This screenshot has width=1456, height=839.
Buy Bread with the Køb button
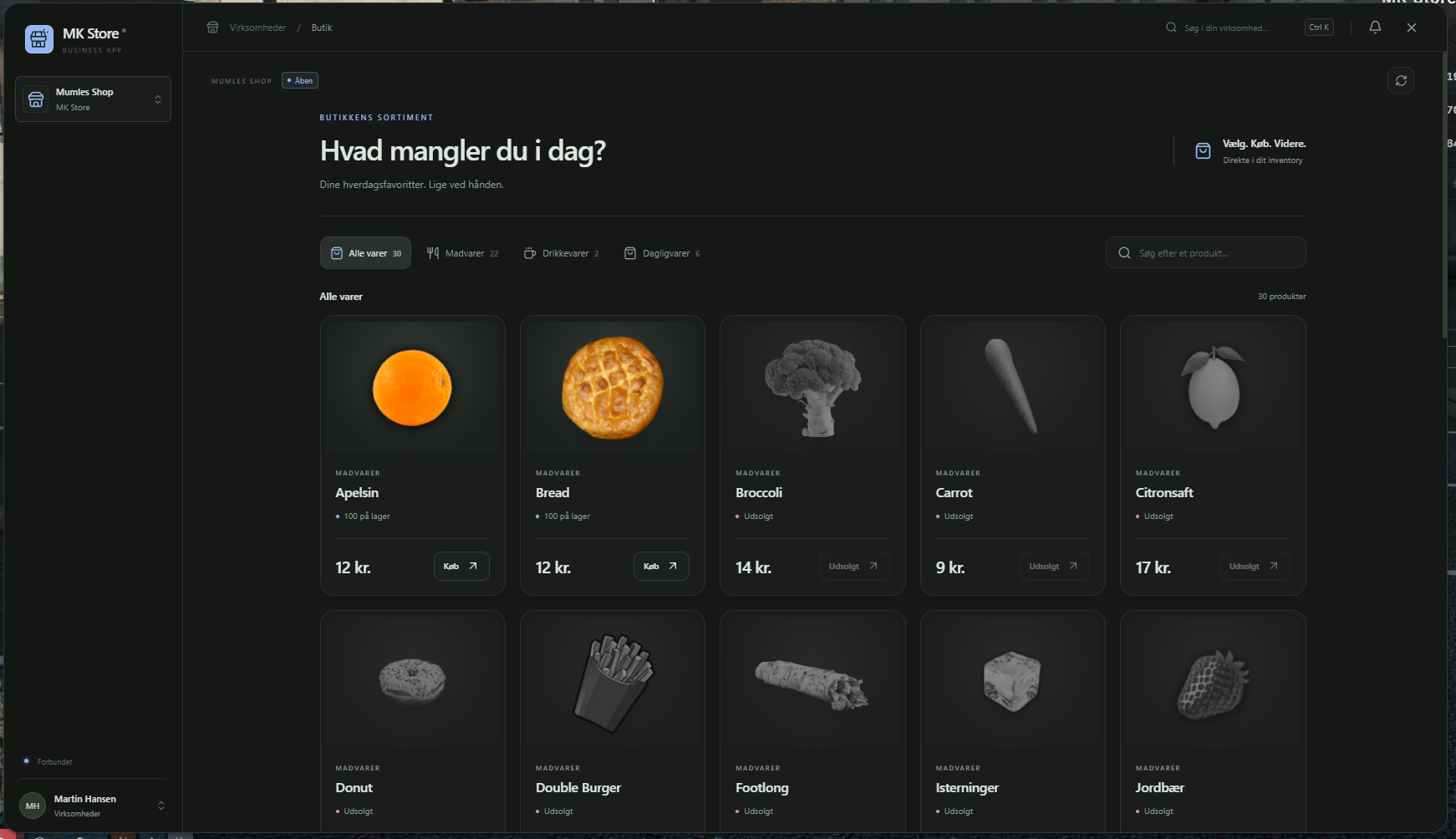[661, 567]
